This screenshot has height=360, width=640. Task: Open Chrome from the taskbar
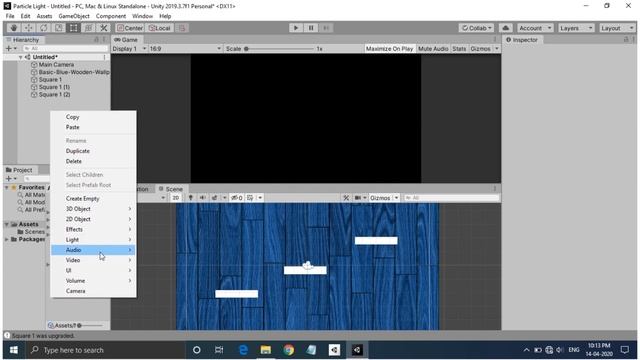[x=289, y=350]
